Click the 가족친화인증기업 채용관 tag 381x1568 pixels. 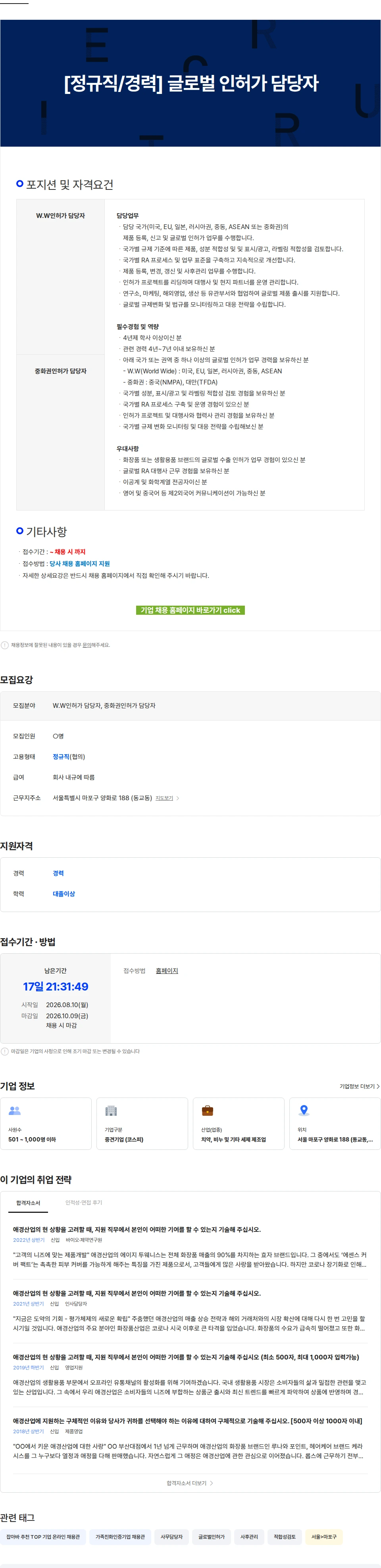tap(120, 1537)
